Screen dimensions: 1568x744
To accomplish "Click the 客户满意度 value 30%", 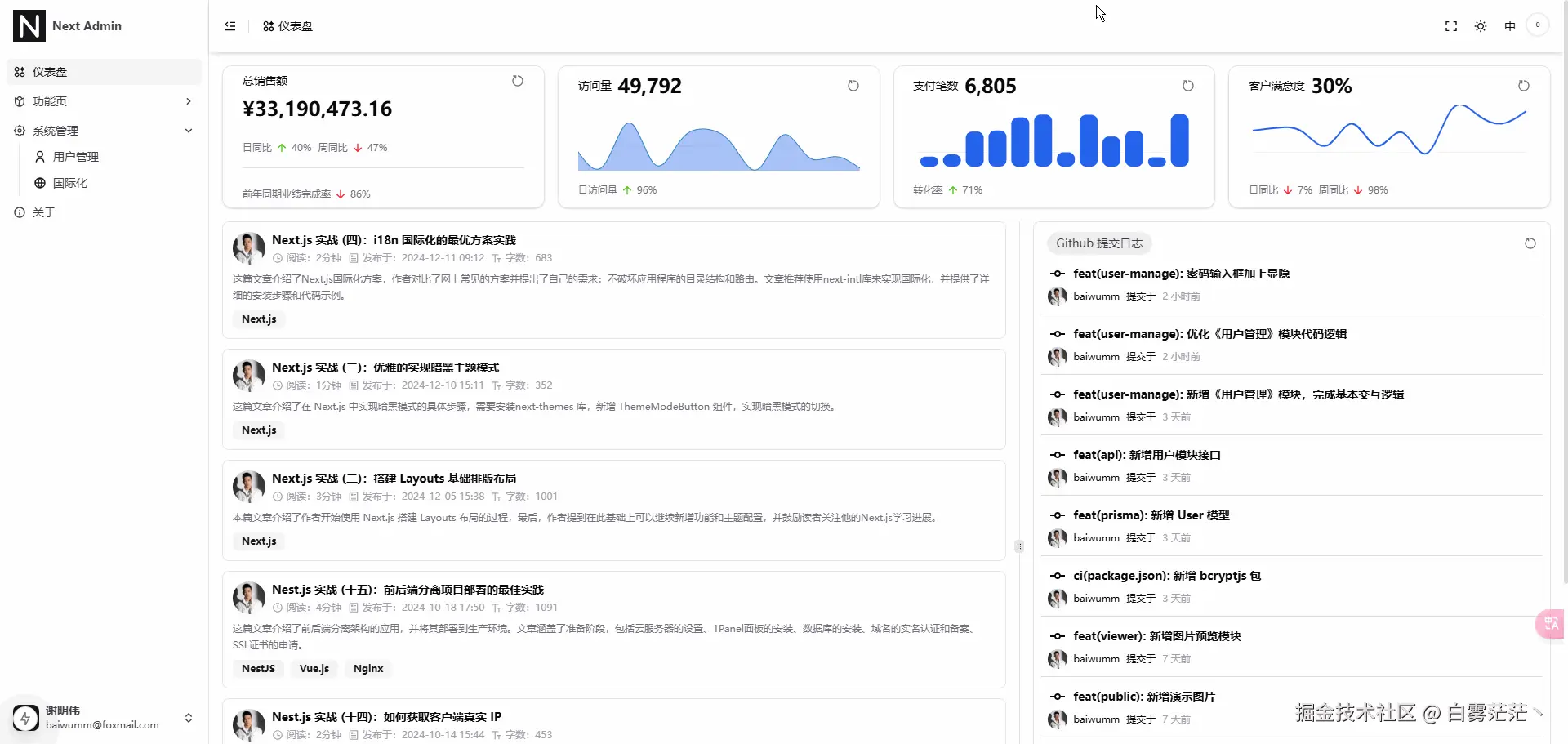I will tap(1332, 86).
